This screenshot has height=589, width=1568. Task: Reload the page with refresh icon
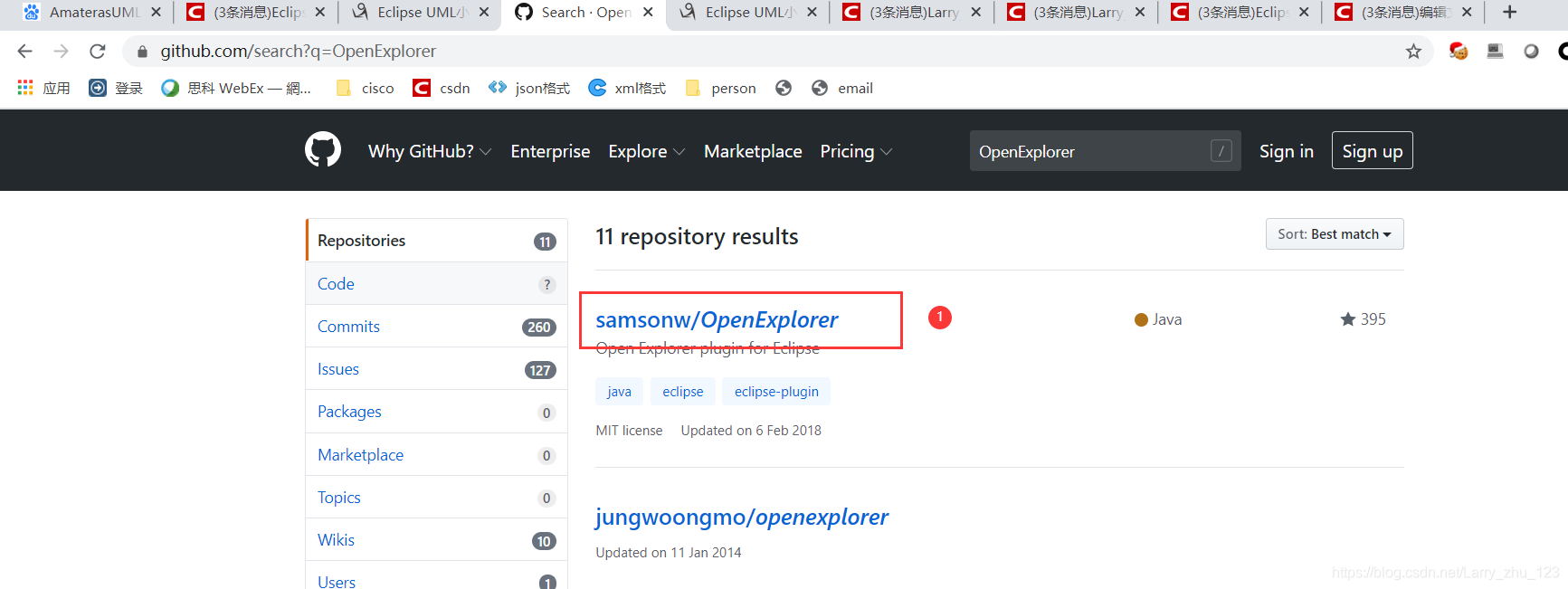click(x=98, y=52)
